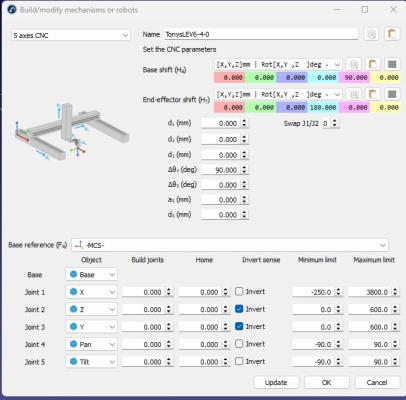Maximize the Build/modify mechanisms window
406x400 pixels.
[365, 10]
